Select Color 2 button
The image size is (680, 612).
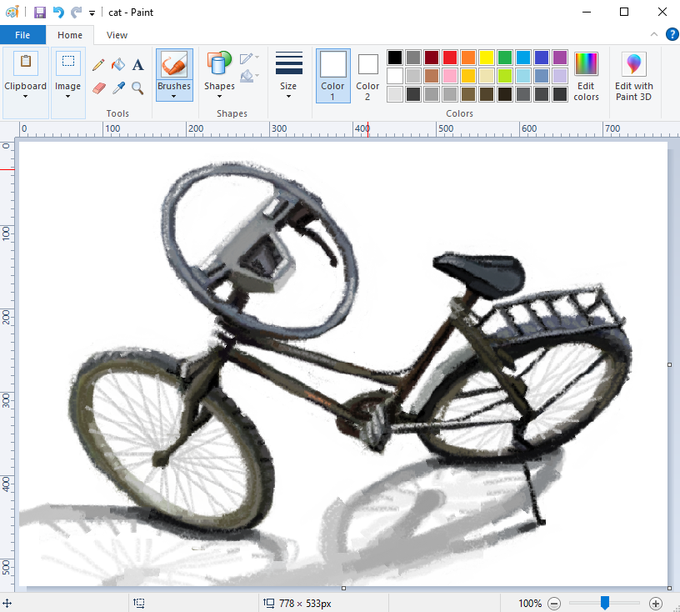[x=368, y=76]
